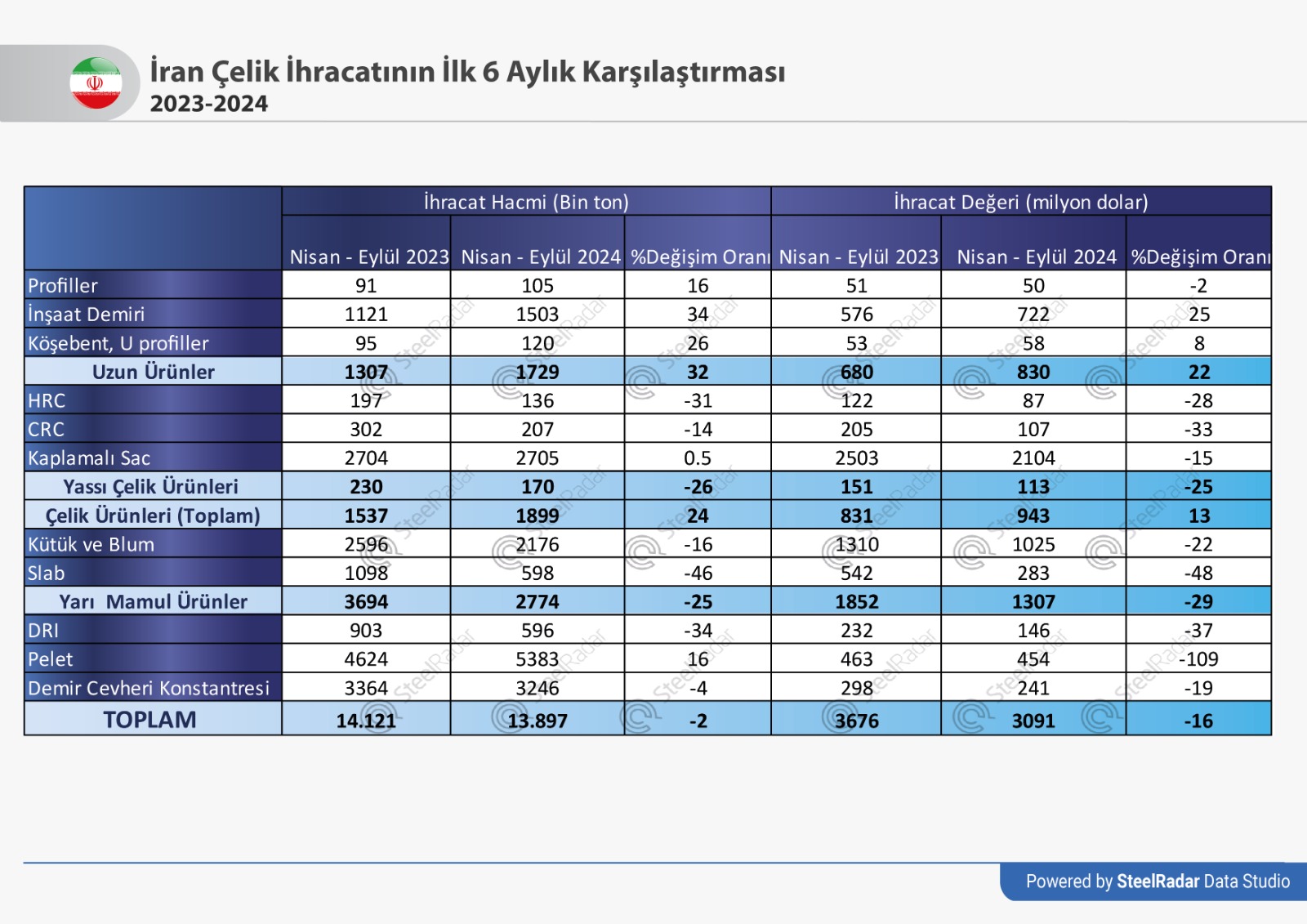This screenshot has width=1307, height=924.
Task: Click the -109 change cell in Pelet row
Action: [1198, 658]
